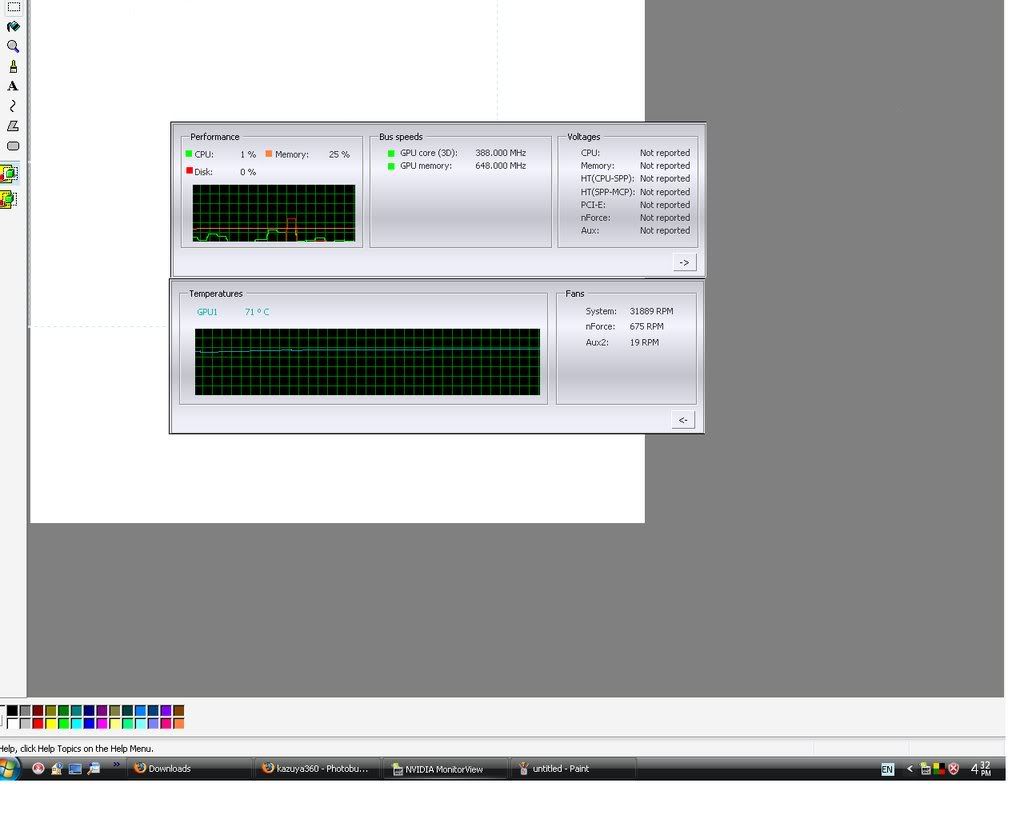Select the Magnifier tool
This screenshot has width=1024, height=819.
13,46
